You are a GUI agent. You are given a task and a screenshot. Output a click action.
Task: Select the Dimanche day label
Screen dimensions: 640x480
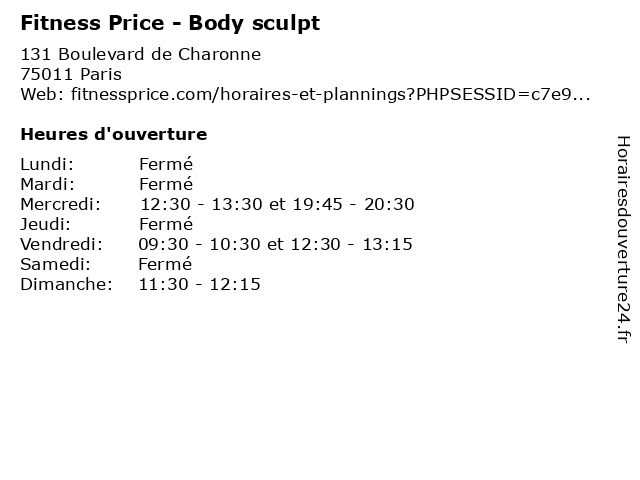click(66, 284)
